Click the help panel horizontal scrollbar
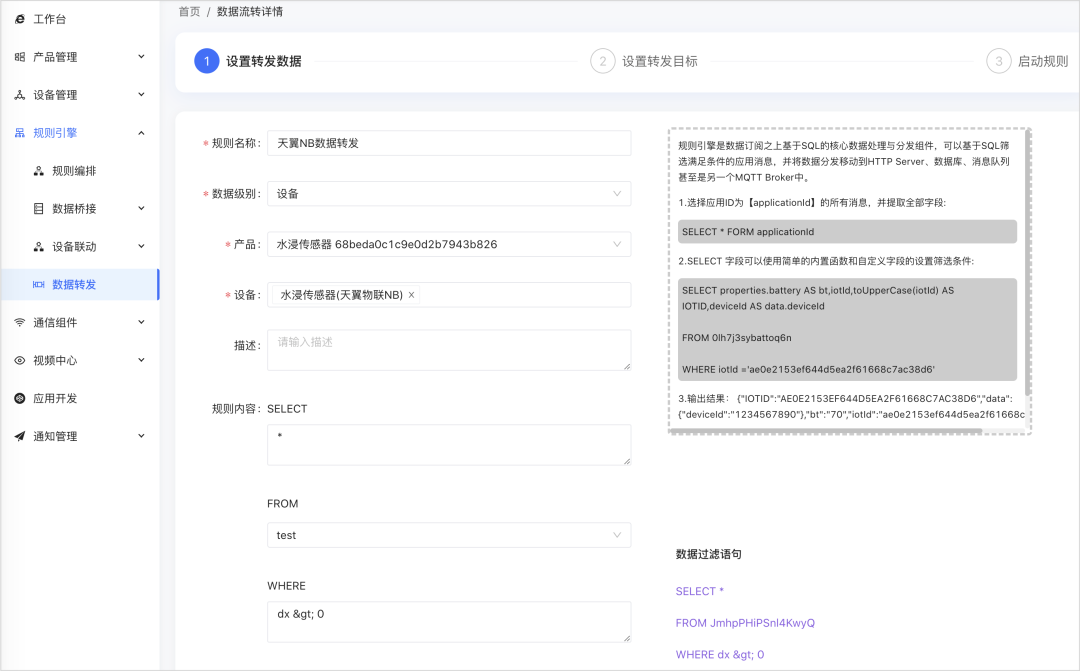Image resolution: width=1080 pixels, height=671 pixels. pyautogui.click(x=827, y=431)
